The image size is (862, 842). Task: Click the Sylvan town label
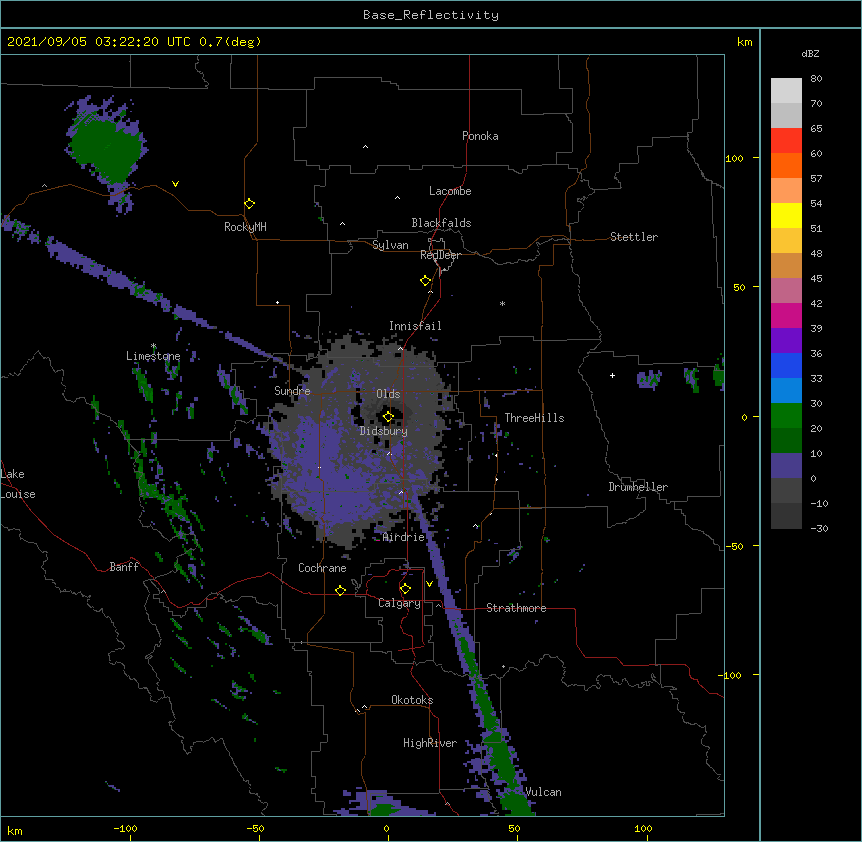click(x=390, y=245)
